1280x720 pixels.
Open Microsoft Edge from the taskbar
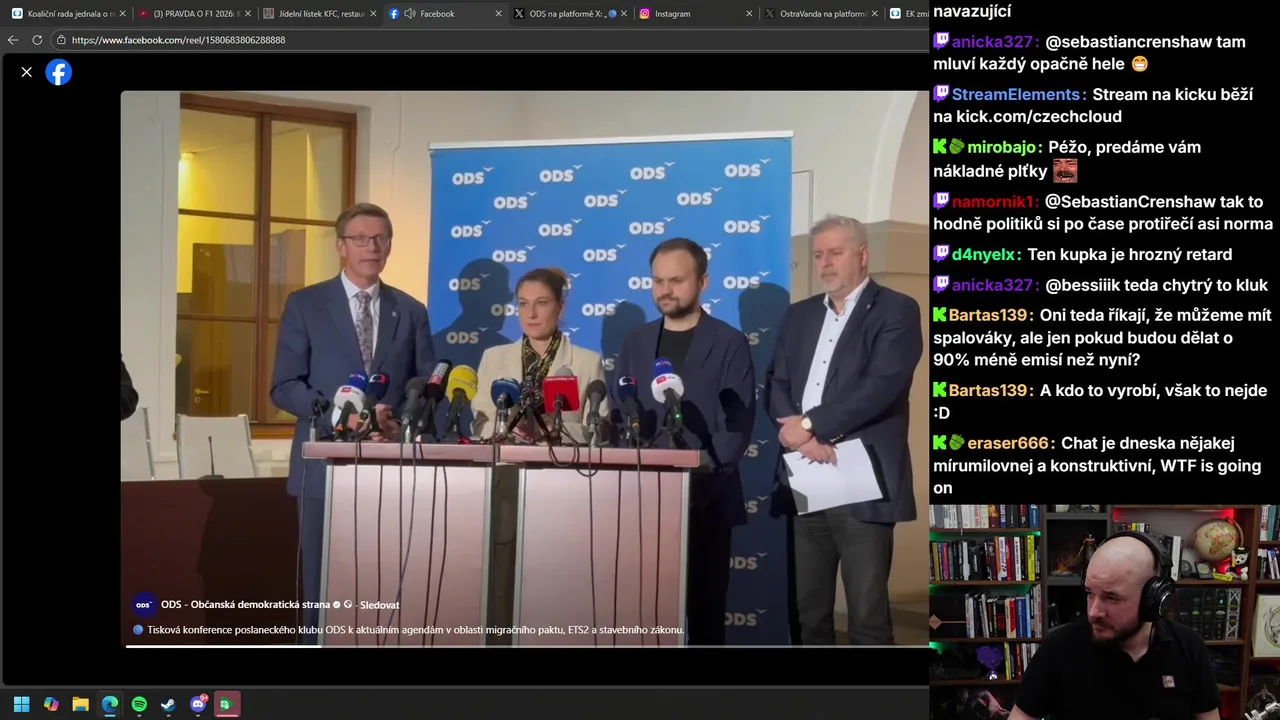(x=110, y=704)
